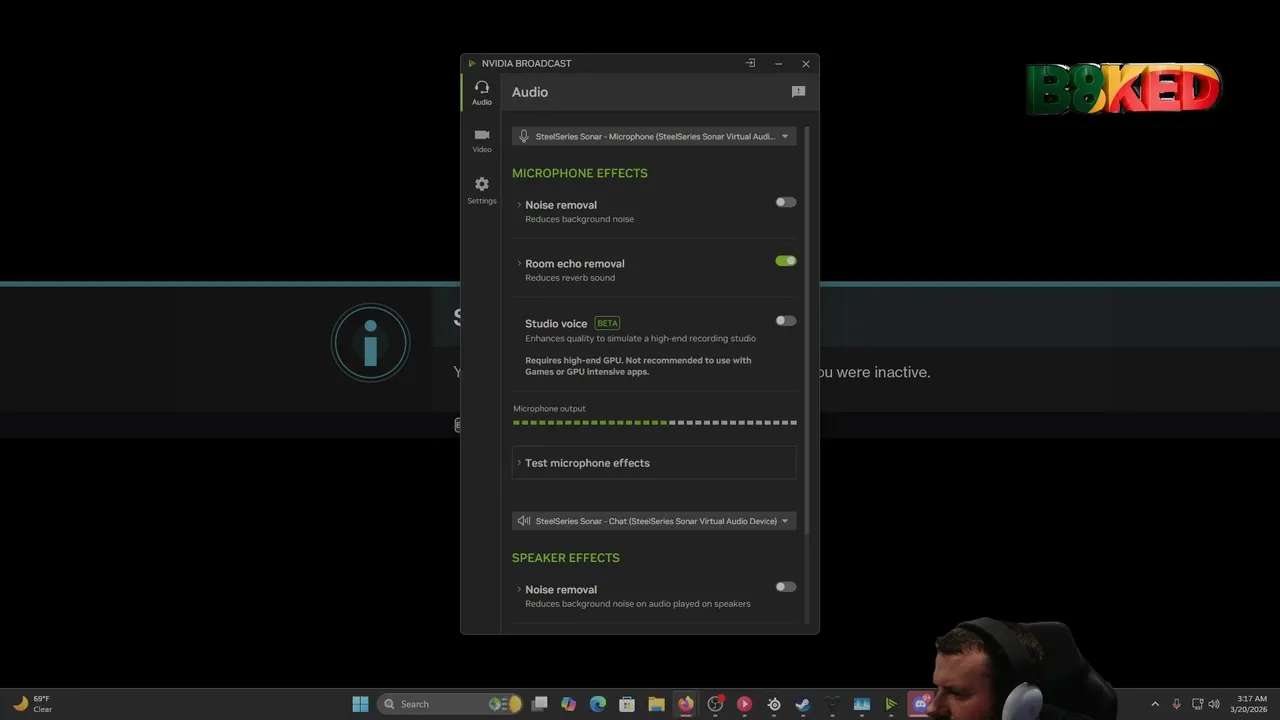The height and width of the screenshot is (720, 1280).
Task: Click the 'Reduces reverb sound' description
Action: [570, 278]
